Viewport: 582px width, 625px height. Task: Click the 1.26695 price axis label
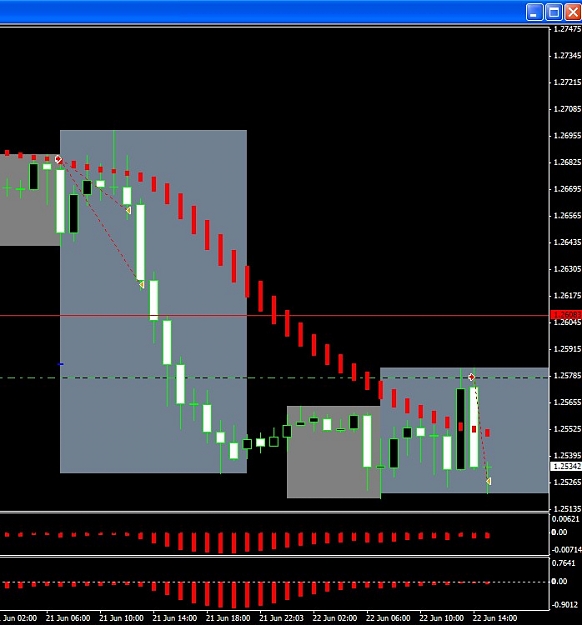click(x=567, y=189)
